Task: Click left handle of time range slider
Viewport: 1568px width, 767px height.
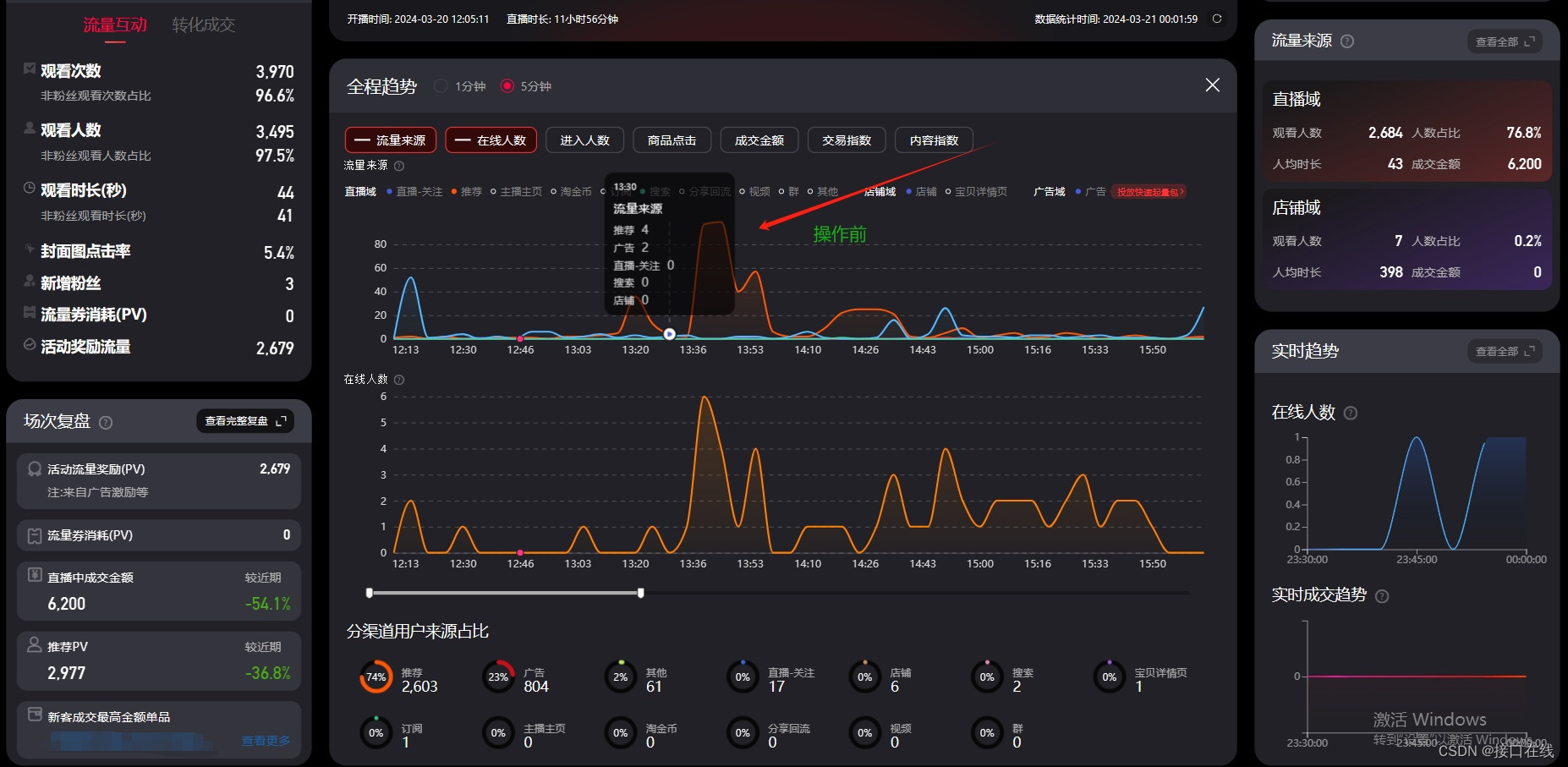Action: coord(370,593)
